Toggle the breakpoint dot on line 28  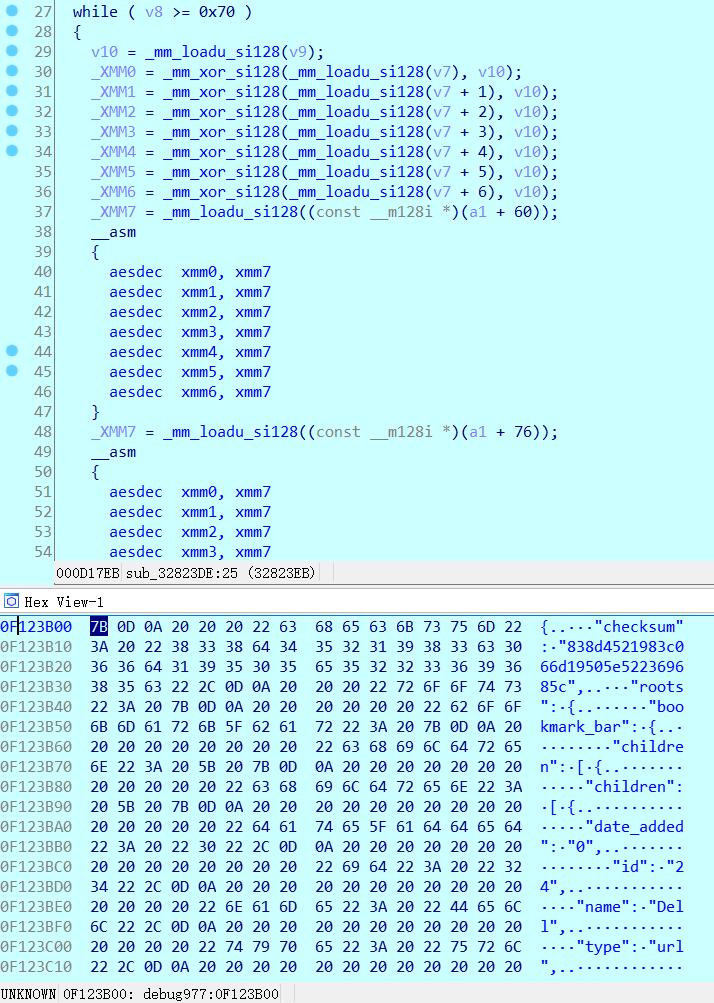tap(12, 30)
